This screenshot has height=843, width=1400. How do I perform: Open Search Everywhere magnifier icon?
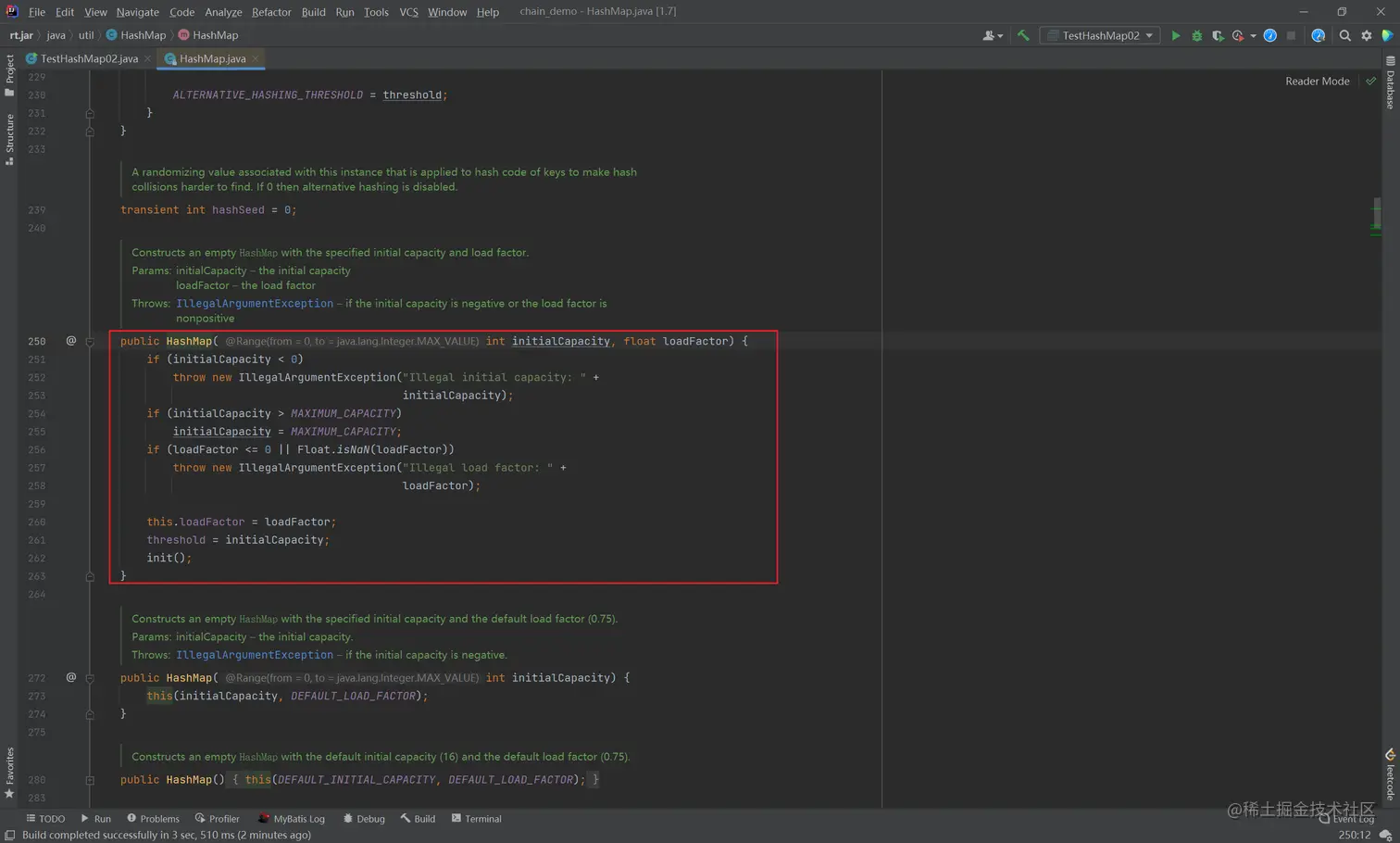click(1345, 35)
